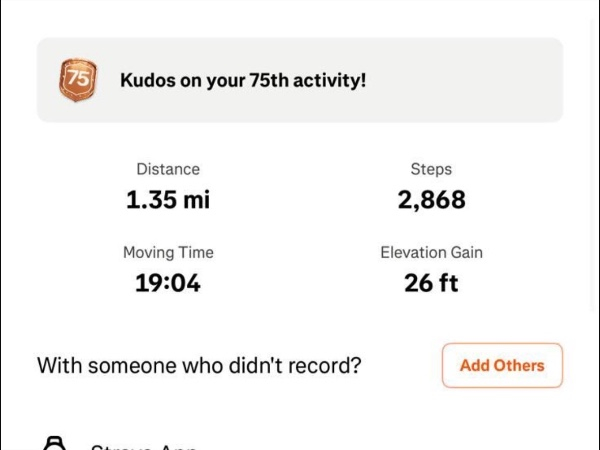Tap the 75th activity badge icon
Image resolution: width=600 pixels, height=450 pixels.
coord(78,79)
